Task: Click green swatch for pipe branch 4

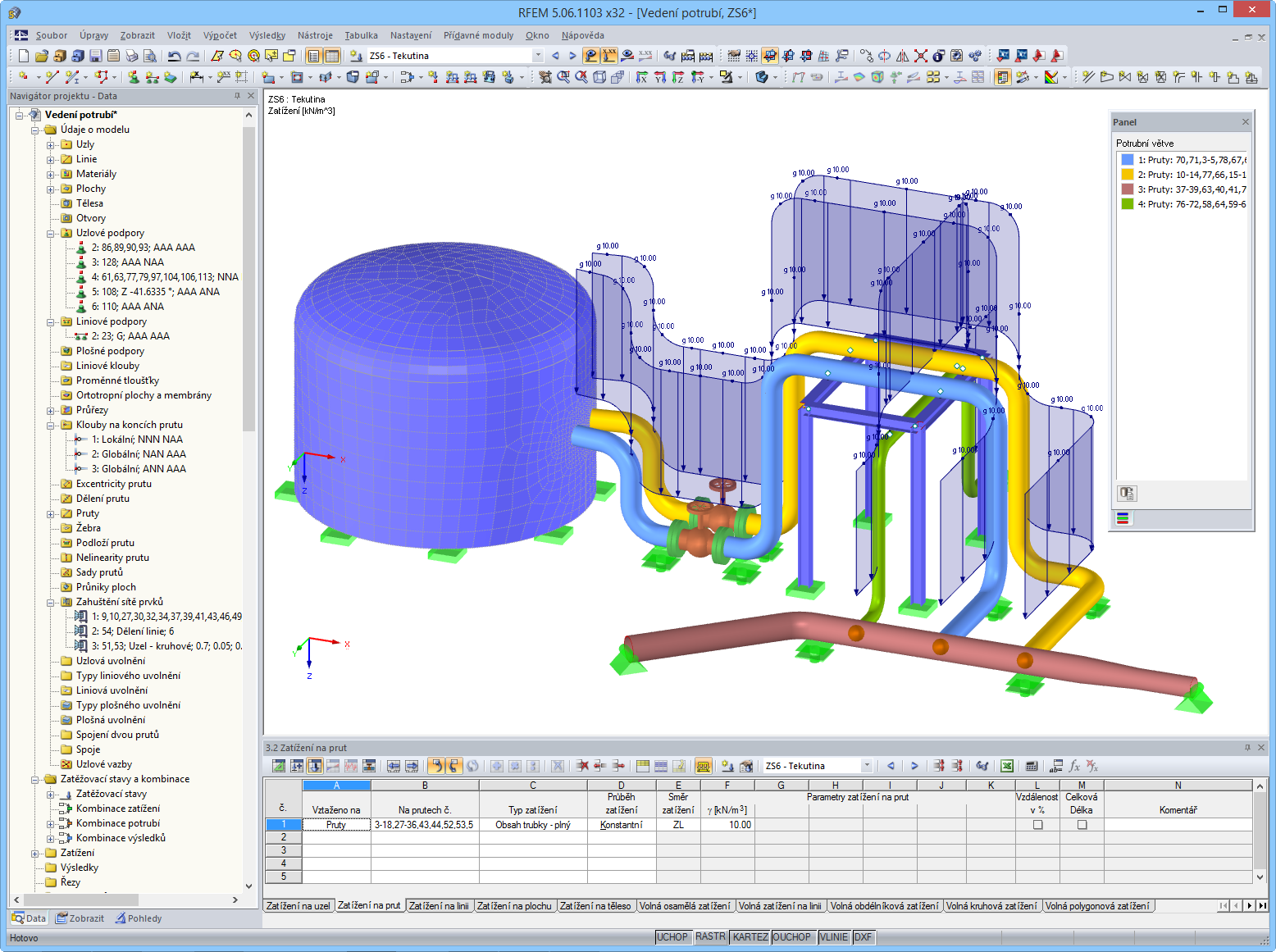Action: [x=1128, y=204]
